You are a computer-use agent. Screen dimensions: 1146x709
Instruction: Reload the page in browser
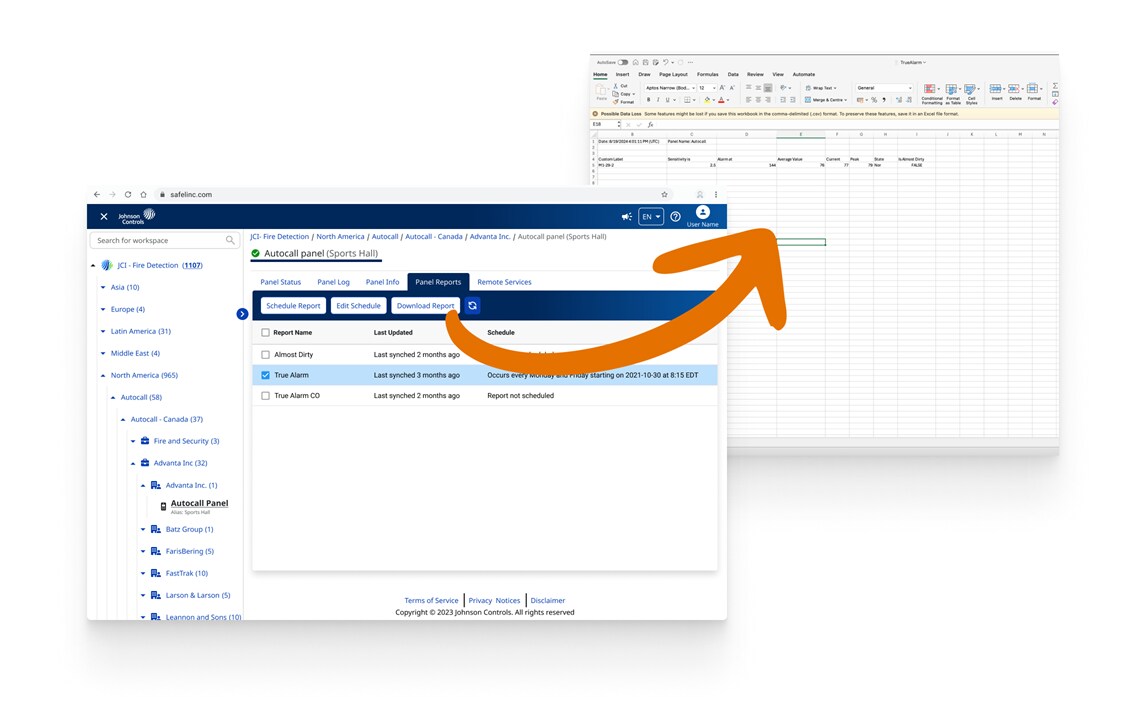tap(128, 194)
